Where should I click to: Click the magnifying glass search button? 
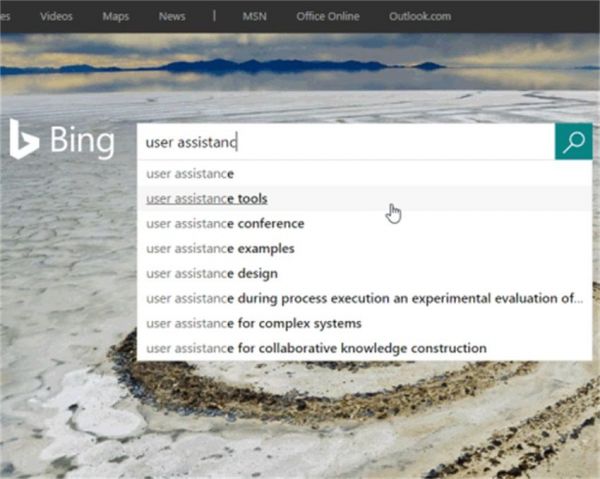click(573, 142)
